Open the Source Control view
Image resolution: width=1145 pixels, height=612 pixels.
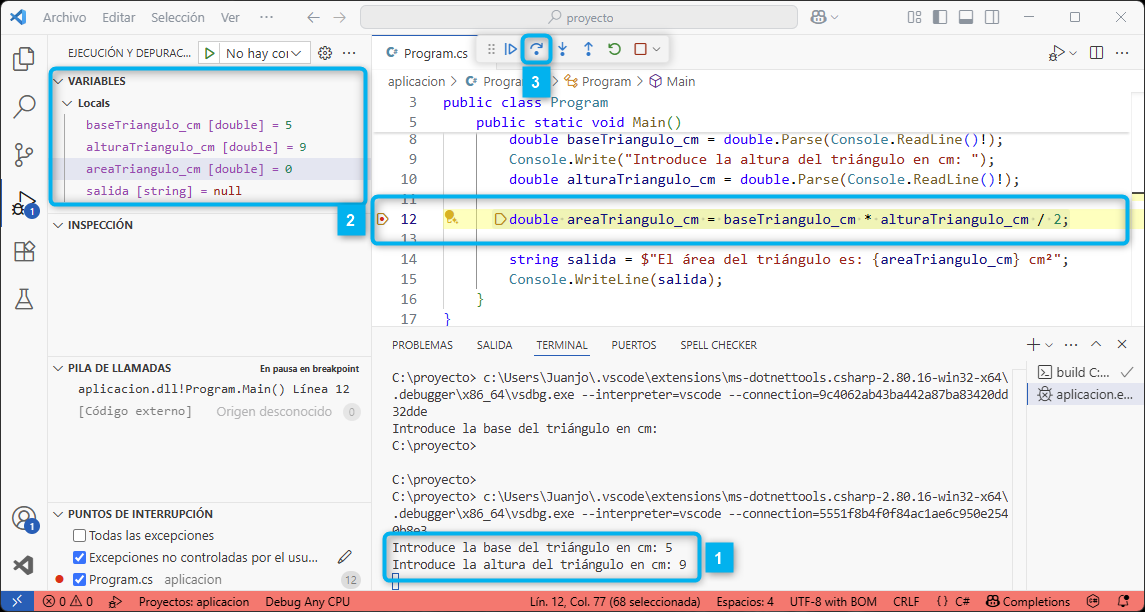(24, 154)
